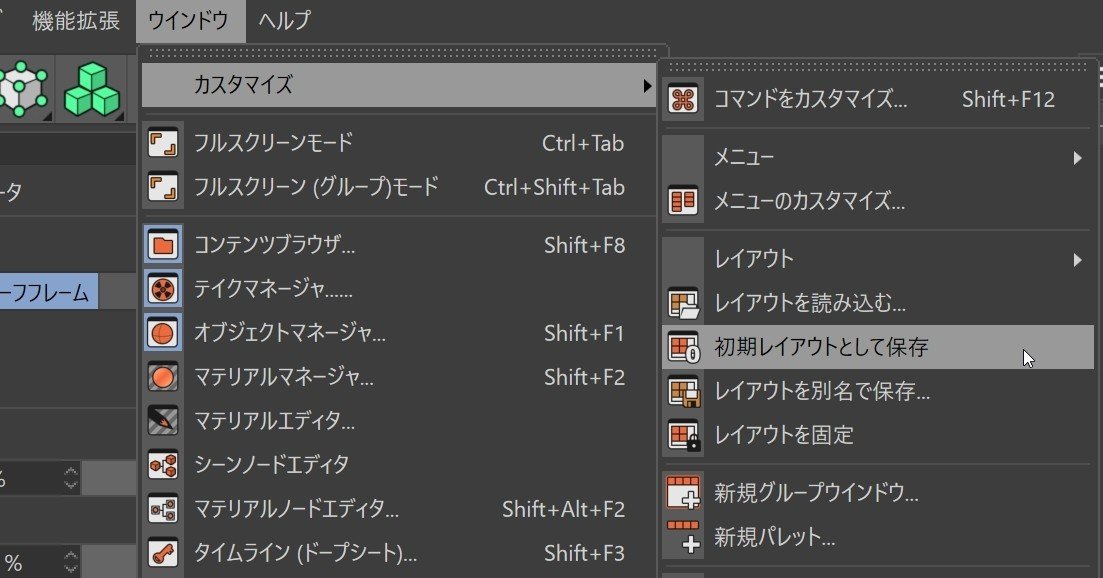This screenshot has width=1103, height=578.
Task: Click the シーンノードエディタ icon
Action: (163, 465)
